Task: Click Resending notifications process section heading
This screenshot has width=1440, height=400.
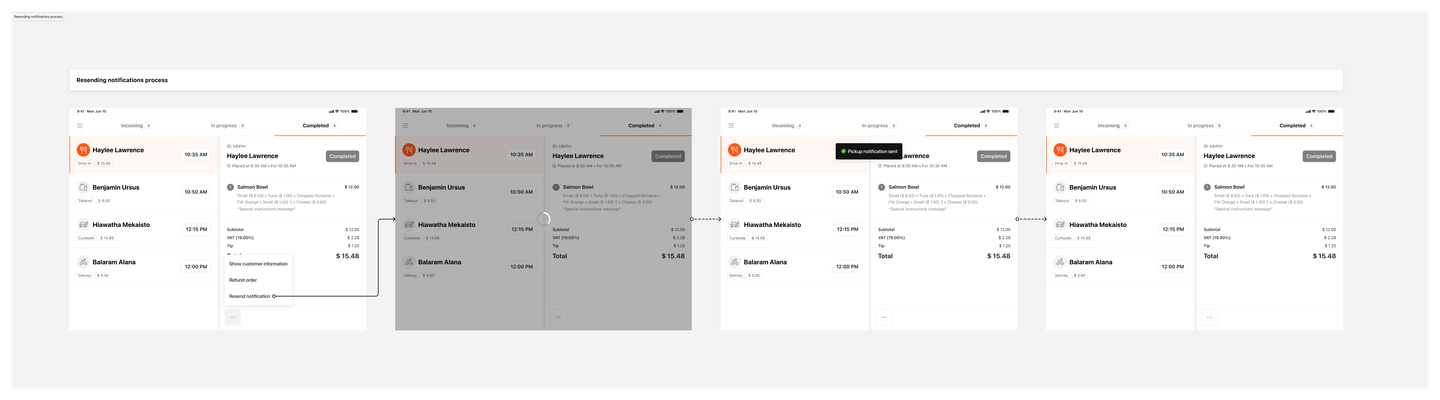Action: tap(122, 80)
